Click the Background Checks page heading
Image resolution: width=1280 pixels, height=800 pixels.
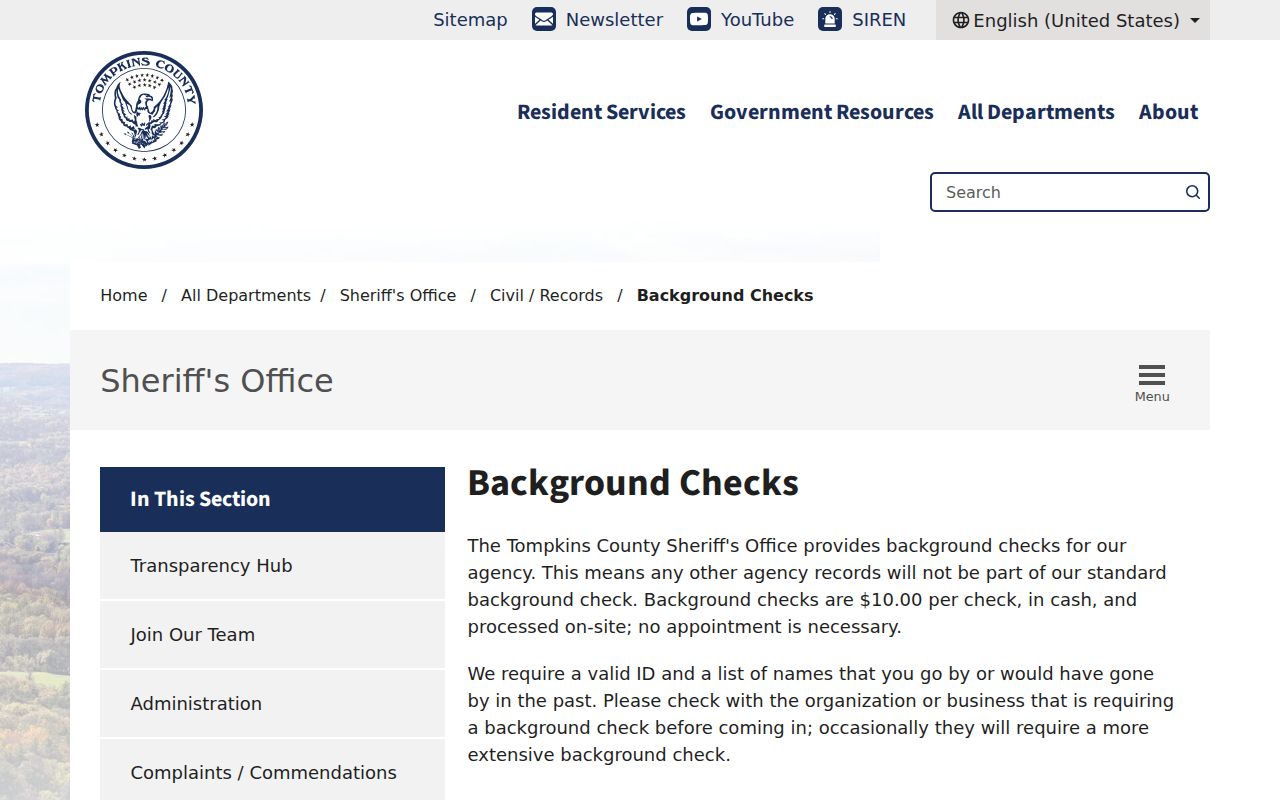633,483
